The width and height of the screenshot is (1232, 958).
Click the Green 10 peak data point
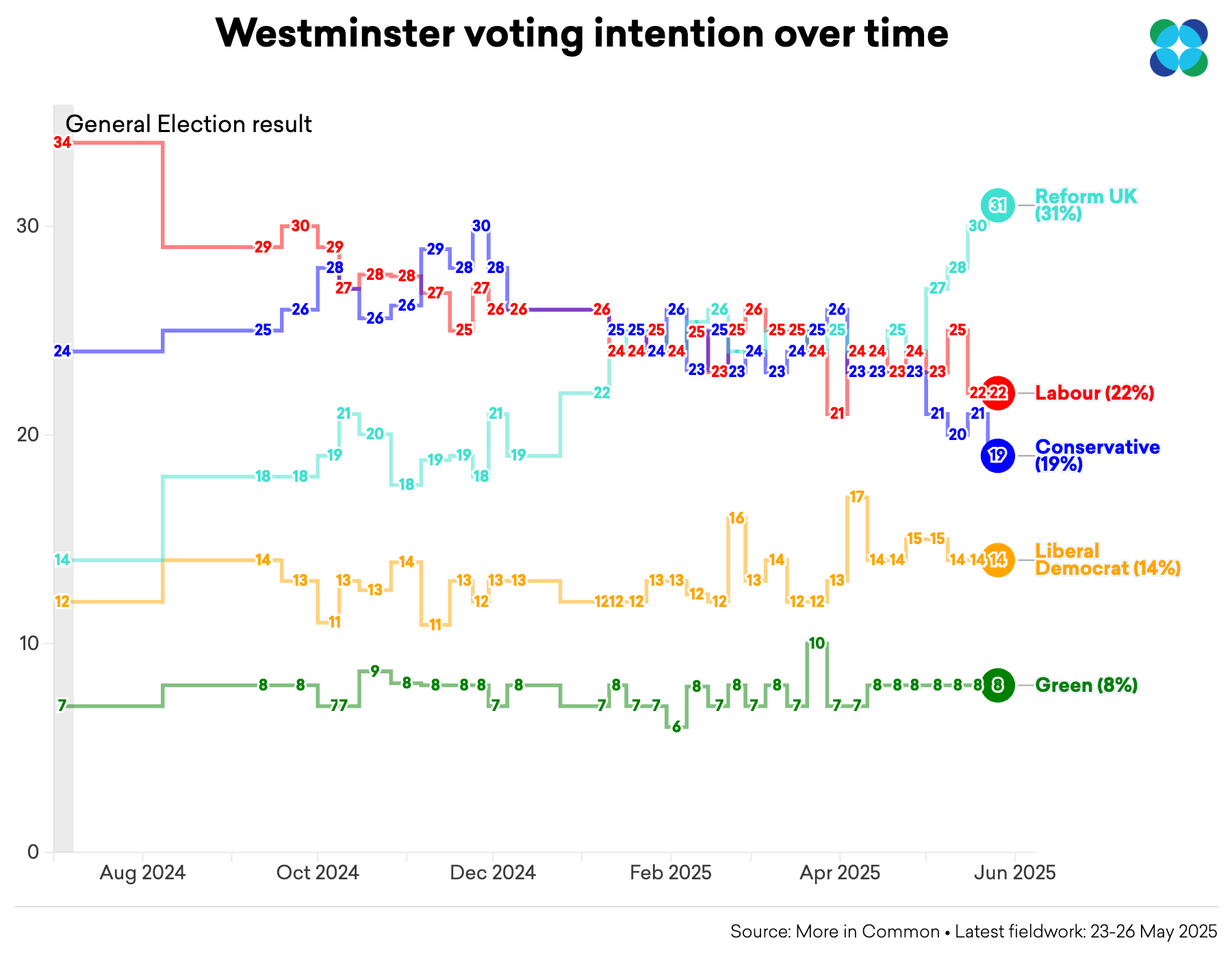tap(817, 643)
